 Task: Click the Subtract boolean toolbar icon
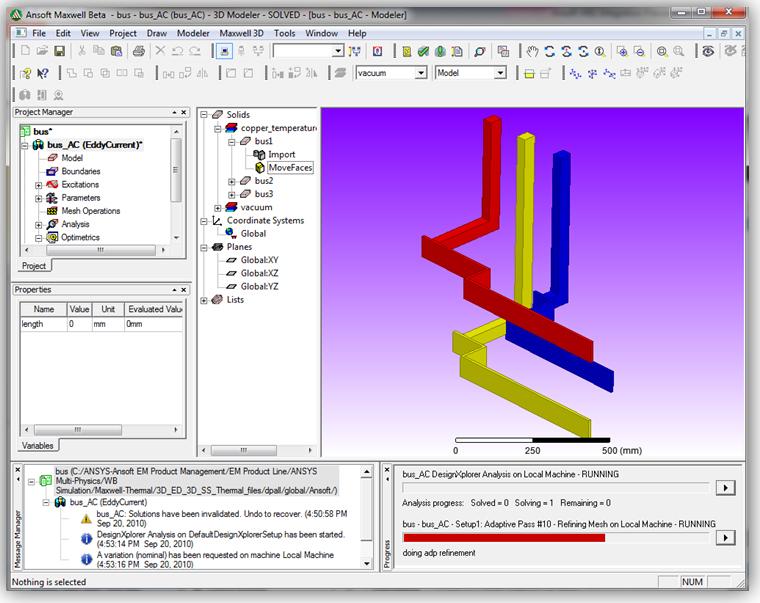tap(88, 73)
